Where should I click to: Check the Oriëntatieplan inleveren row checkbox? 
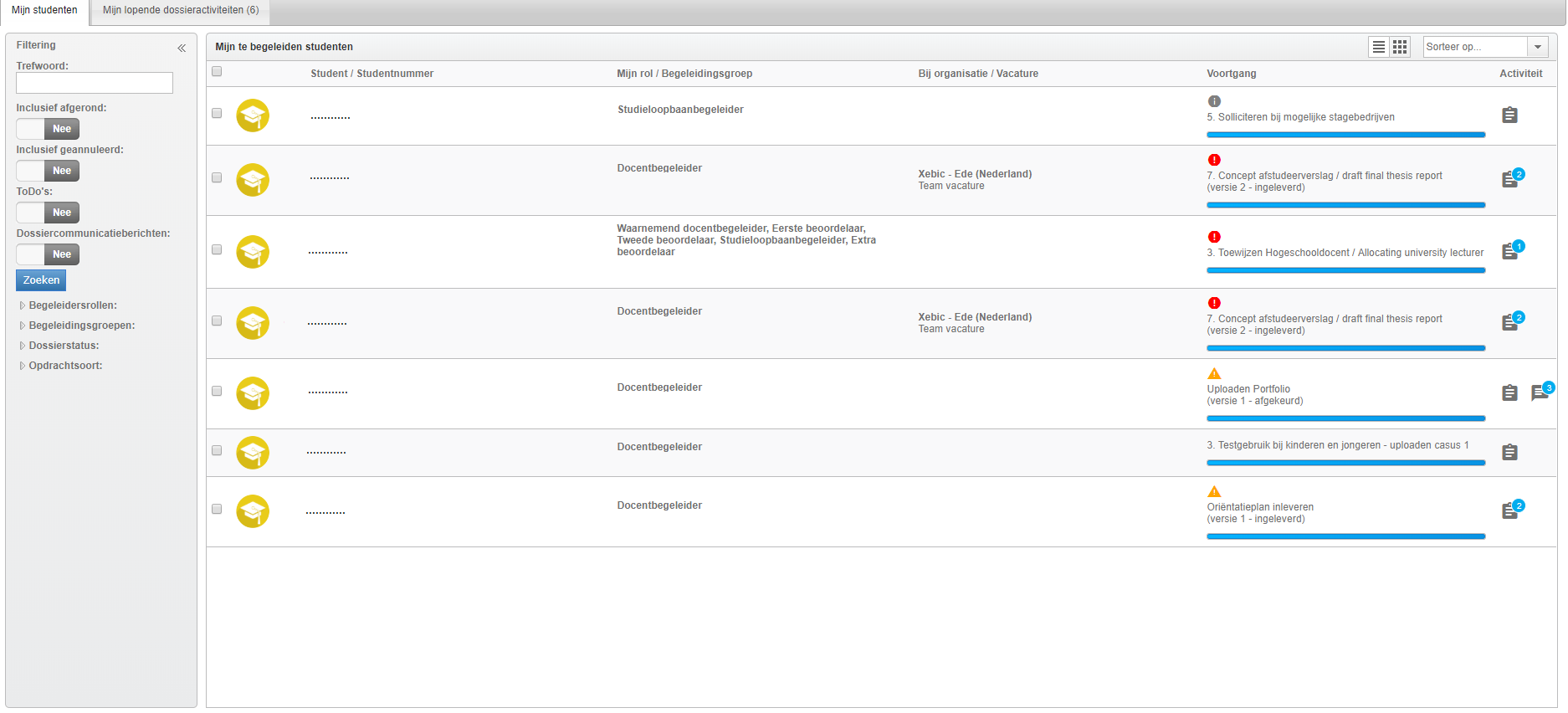[217, 509]
